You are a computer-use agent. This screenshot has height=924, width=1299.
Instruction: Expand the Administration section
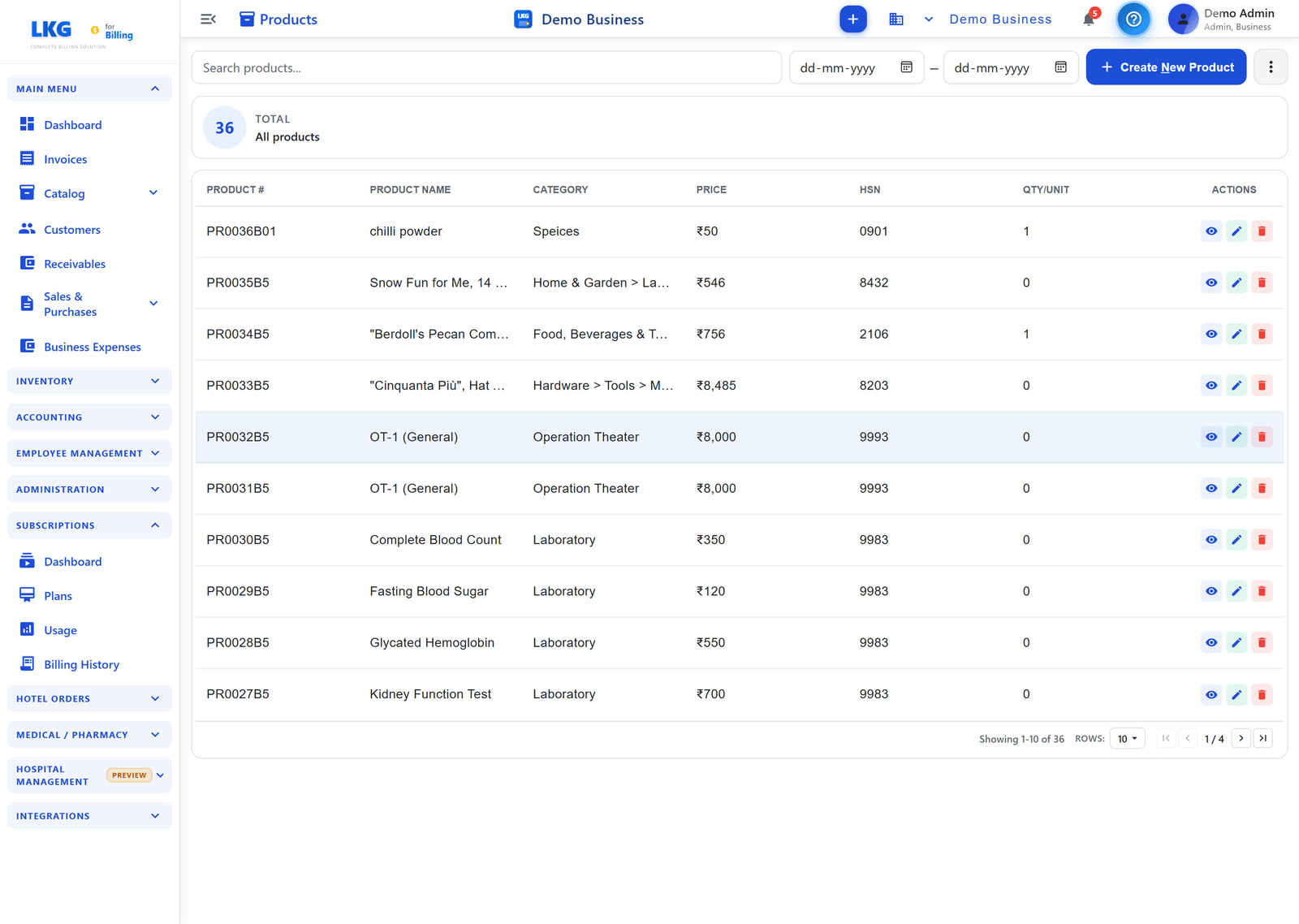[89, 489]
